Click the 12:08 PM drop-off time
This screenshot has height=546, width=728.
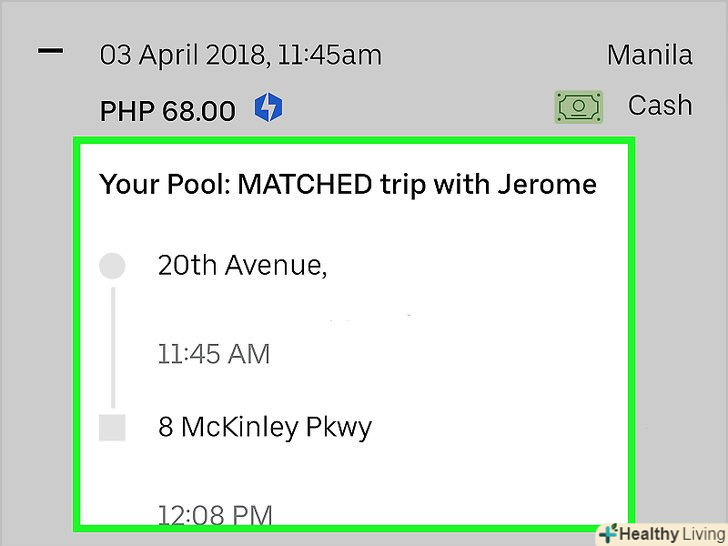pos(215,515)
